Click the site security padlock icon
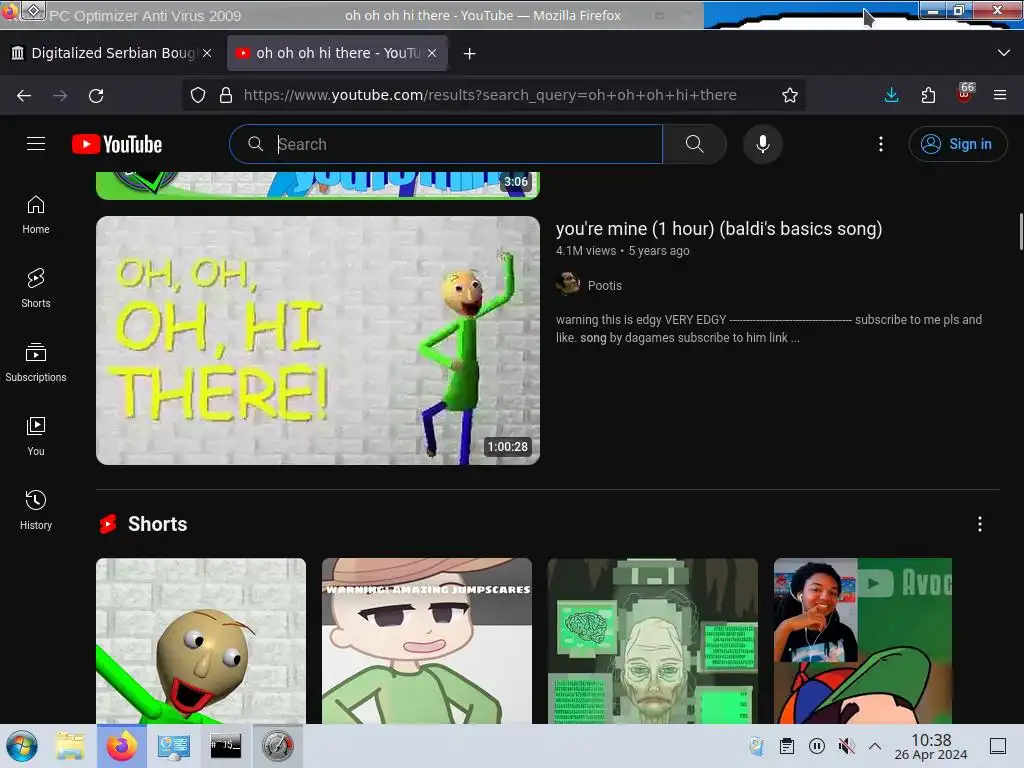This screenshot has width=1024, height=768. click(226, 95)
